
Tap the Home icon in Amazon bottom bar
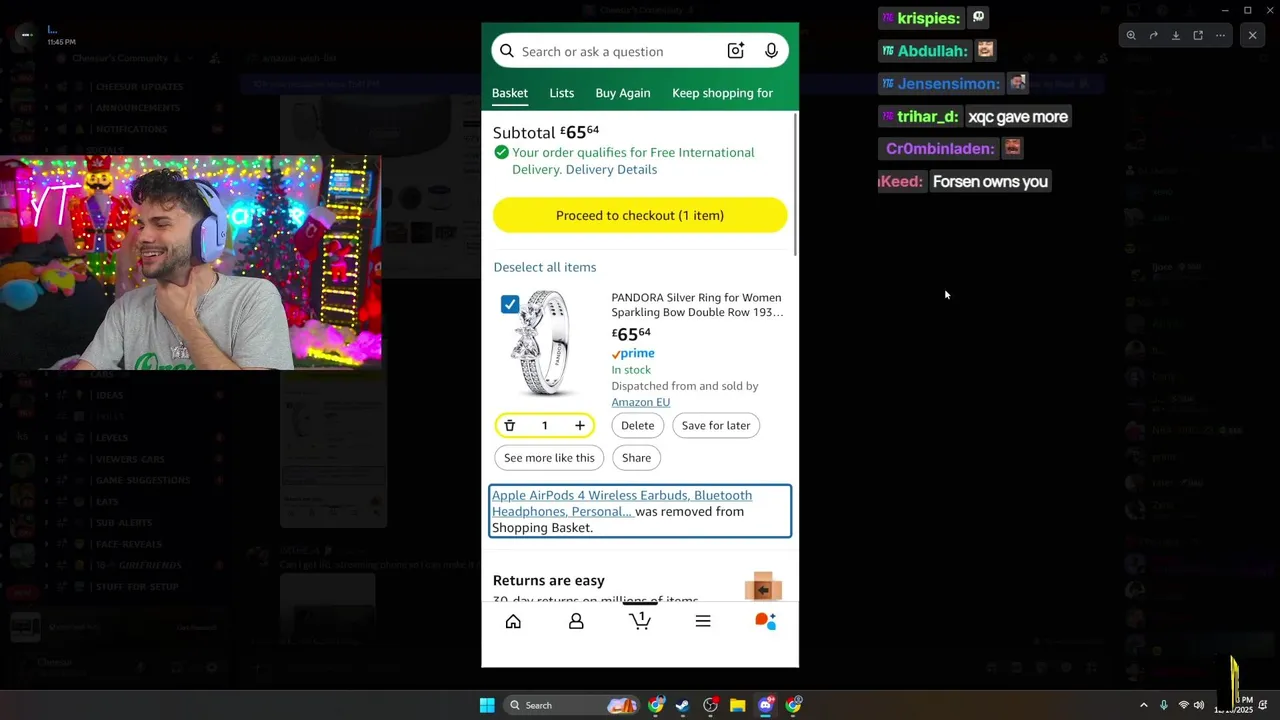[x=513, y=621]
